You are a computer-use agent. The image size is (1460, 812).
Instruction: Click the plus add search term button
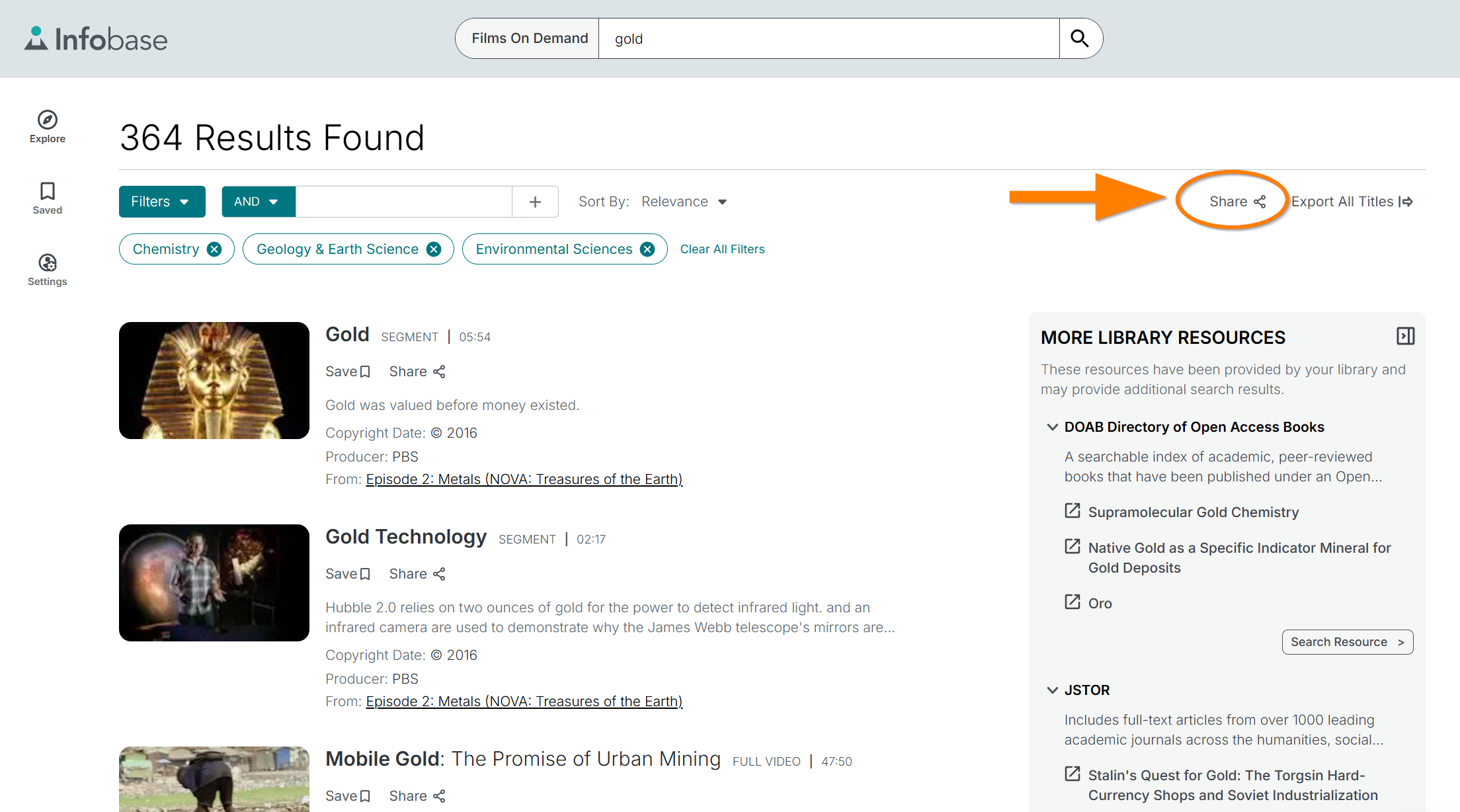(x=536, y=202)
